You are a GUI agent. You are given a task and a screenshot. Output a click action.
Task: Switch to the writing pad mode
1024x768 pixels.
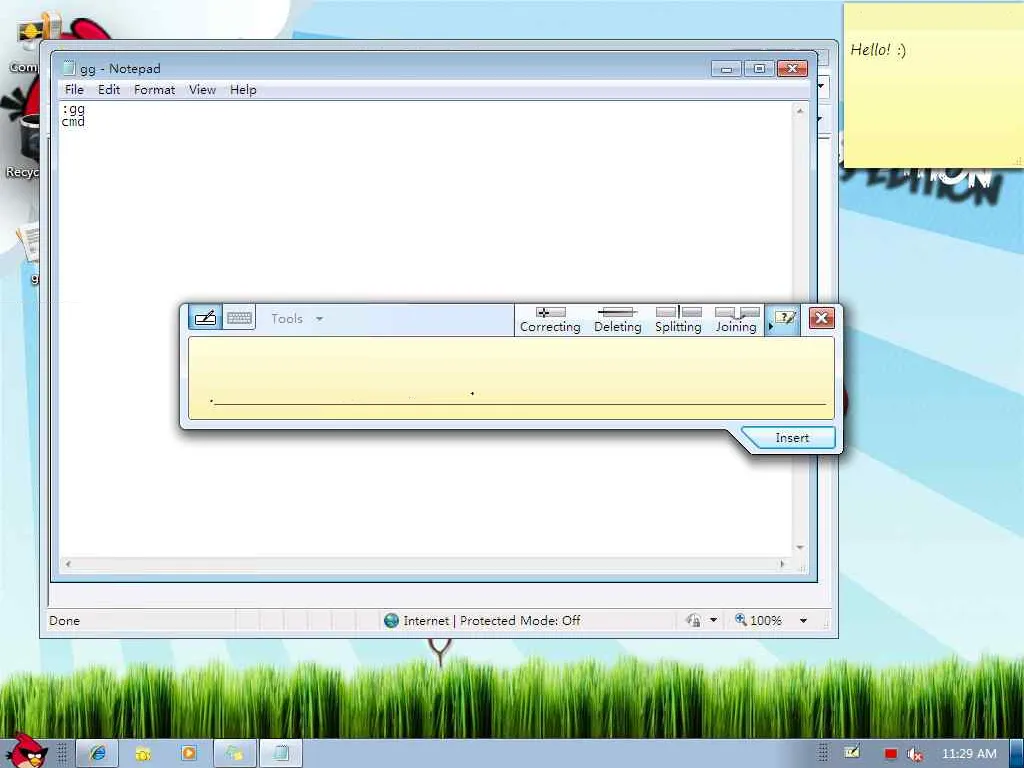click(x=206, y=318)
